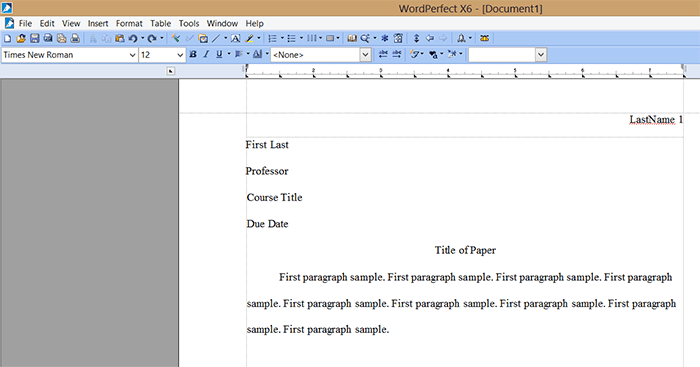Click the Print printer icon
The height and width of the screenshot is (367, 700).
tap(75, 38)
